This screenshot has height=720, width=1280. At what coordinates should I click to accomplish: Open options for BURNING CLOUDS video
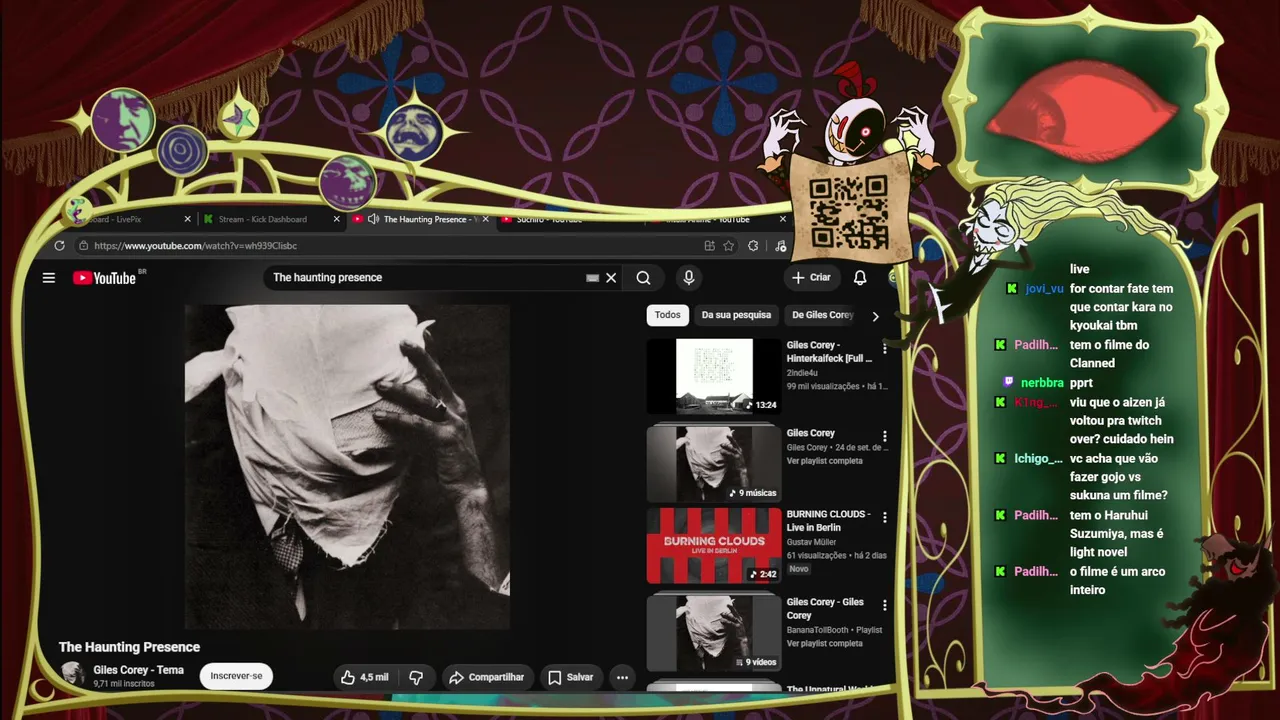[x=884, y=518]
